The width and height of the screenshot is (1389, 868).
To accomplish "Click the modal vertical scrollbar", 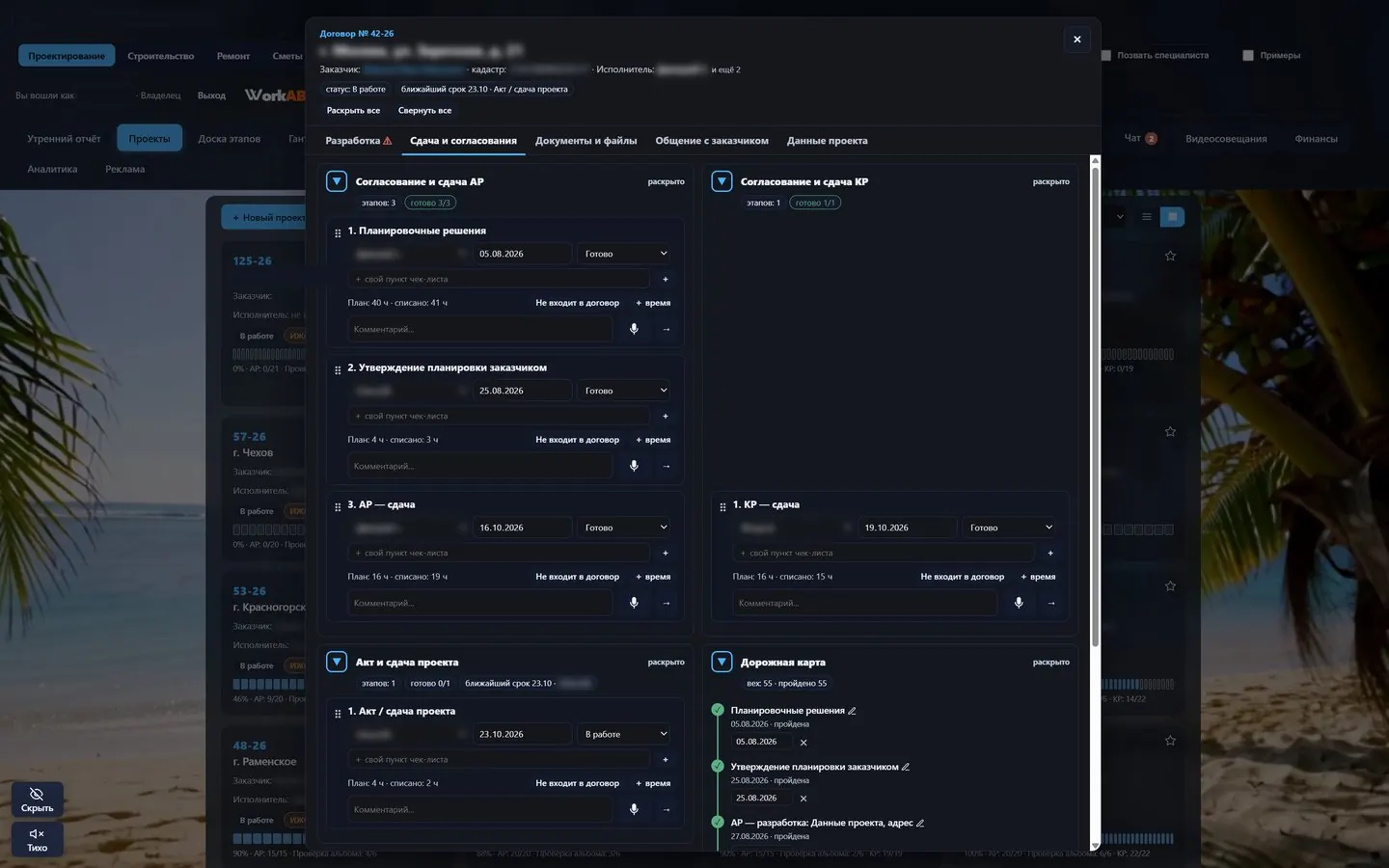I will (1095, 405).
